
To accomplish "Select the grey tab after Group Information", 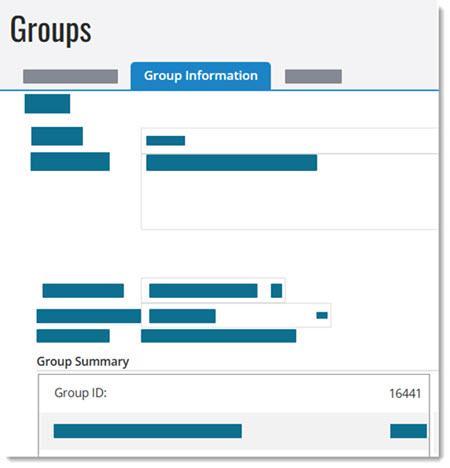I will click(313, 76).
